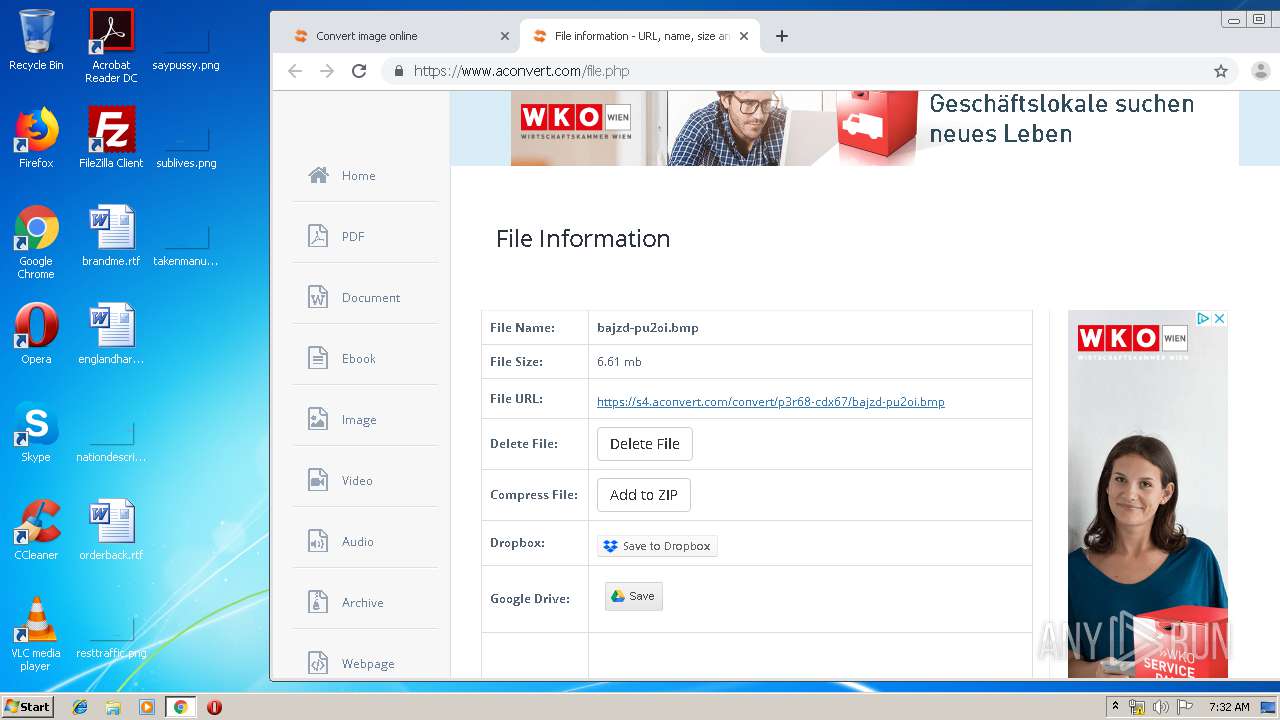The image size is (1280, 720).
Task: Select the Firefox desktop shortcut
Action: (36, 138)
